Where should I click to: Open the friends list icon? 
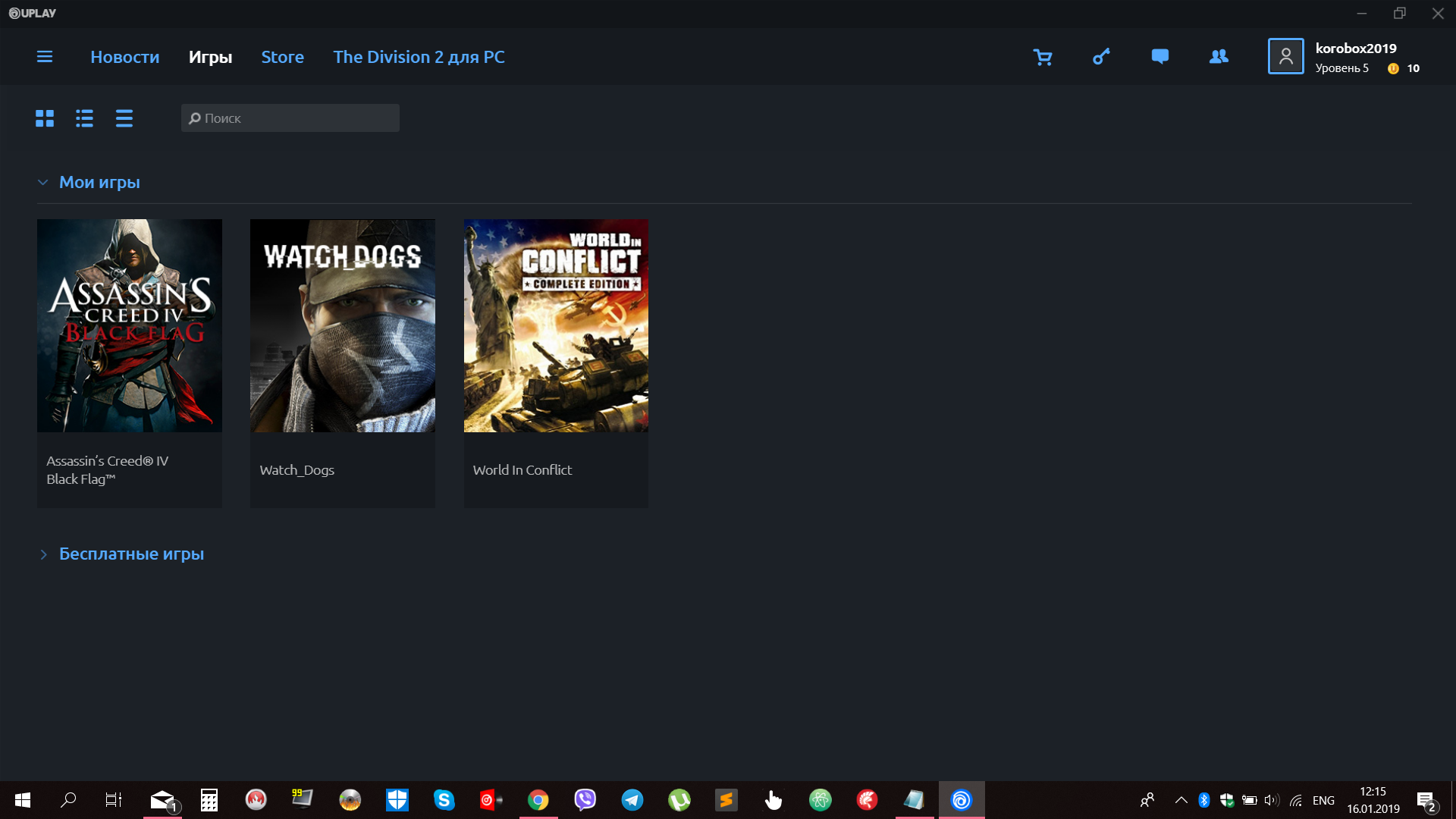coord(1219,57)
